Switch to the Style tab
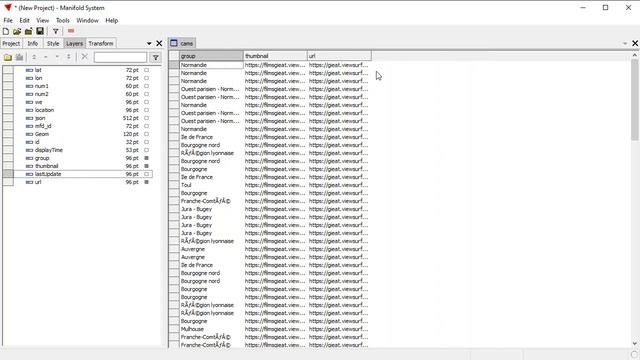 tap(53, 43)
